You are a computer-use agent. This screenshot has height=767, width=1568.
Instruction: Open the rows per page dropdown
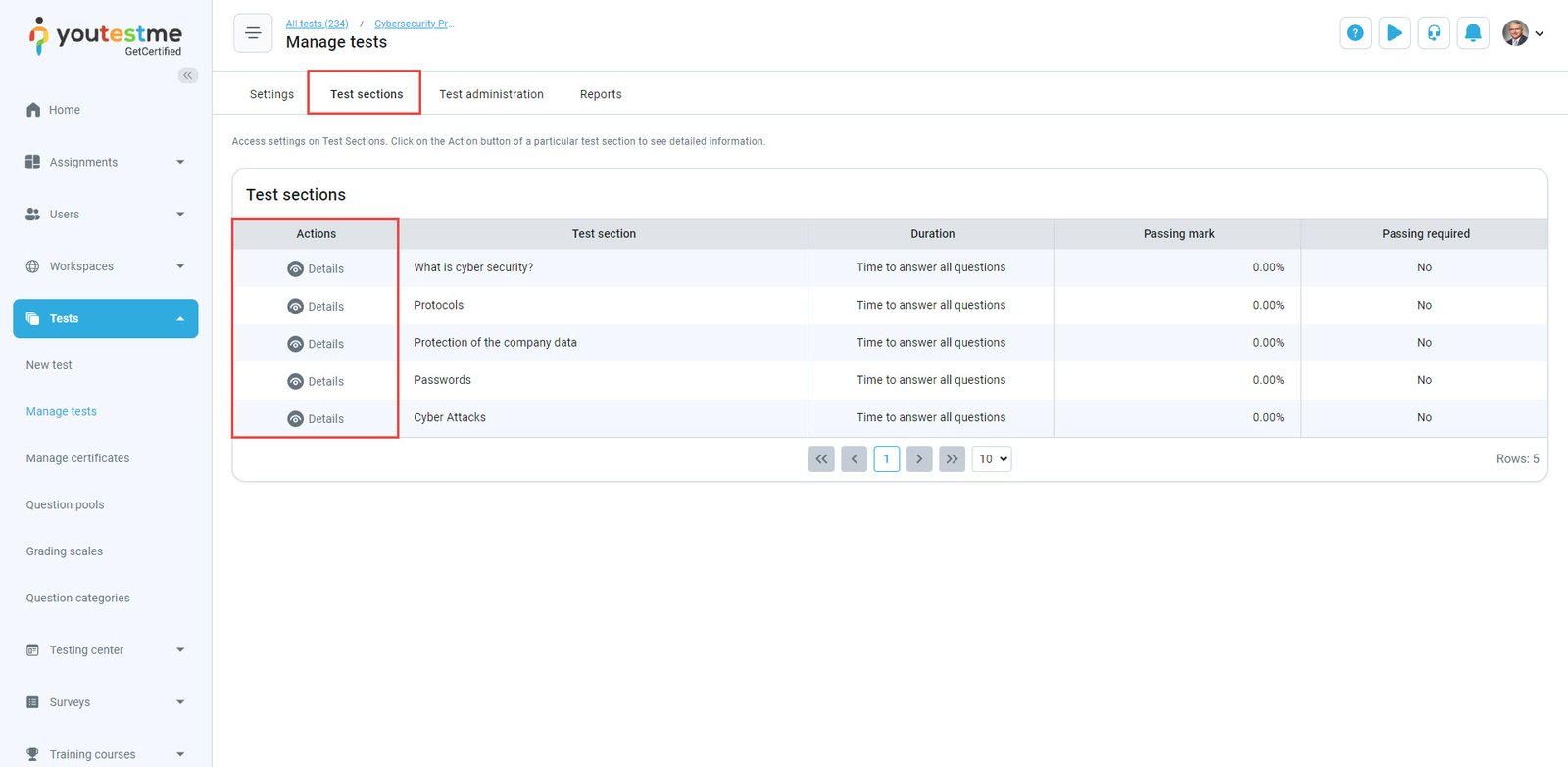[x=991, y=459]
